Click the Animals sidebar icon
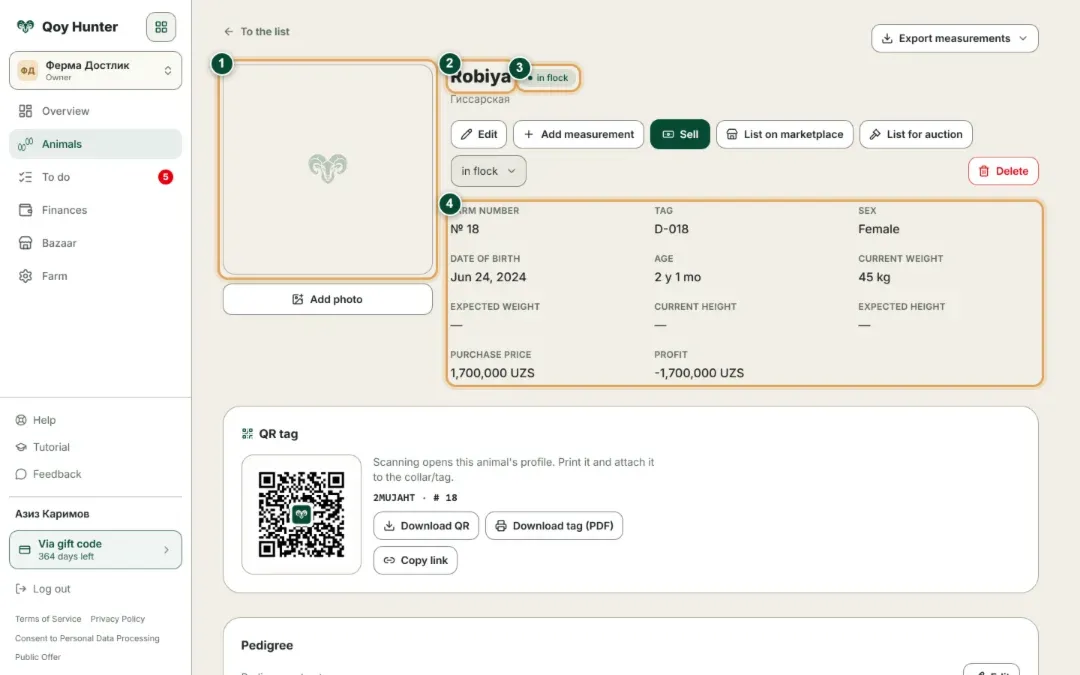This screenshot has width=1080, height=675. (25, 144)
